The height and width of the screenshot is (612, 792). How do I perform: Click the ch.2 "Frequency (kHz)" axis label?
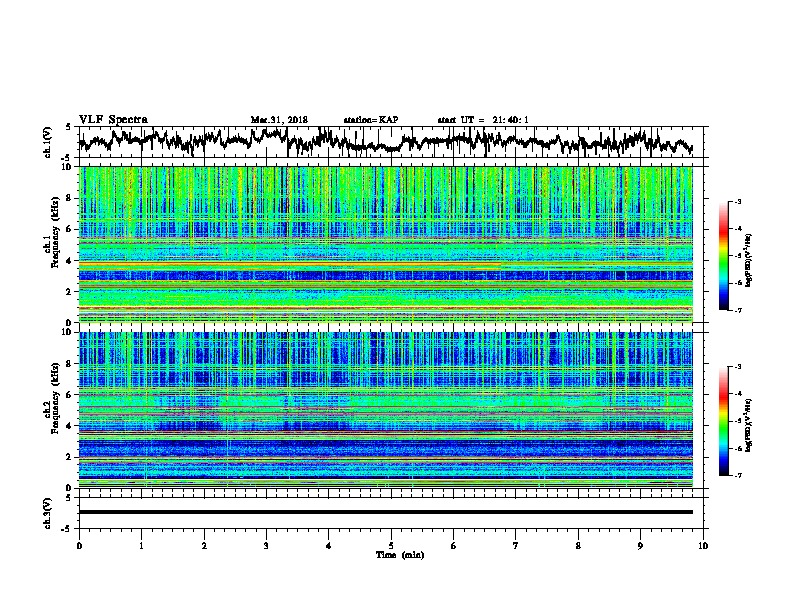click(56, 398)
